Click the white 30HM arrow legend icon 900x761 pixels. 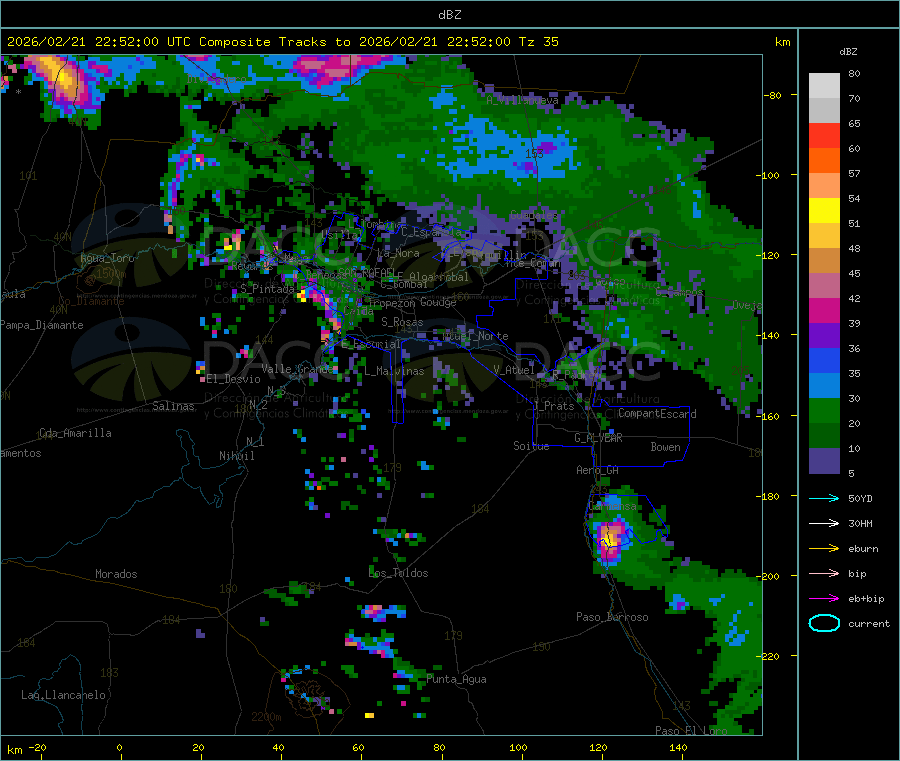click(824, 523)
